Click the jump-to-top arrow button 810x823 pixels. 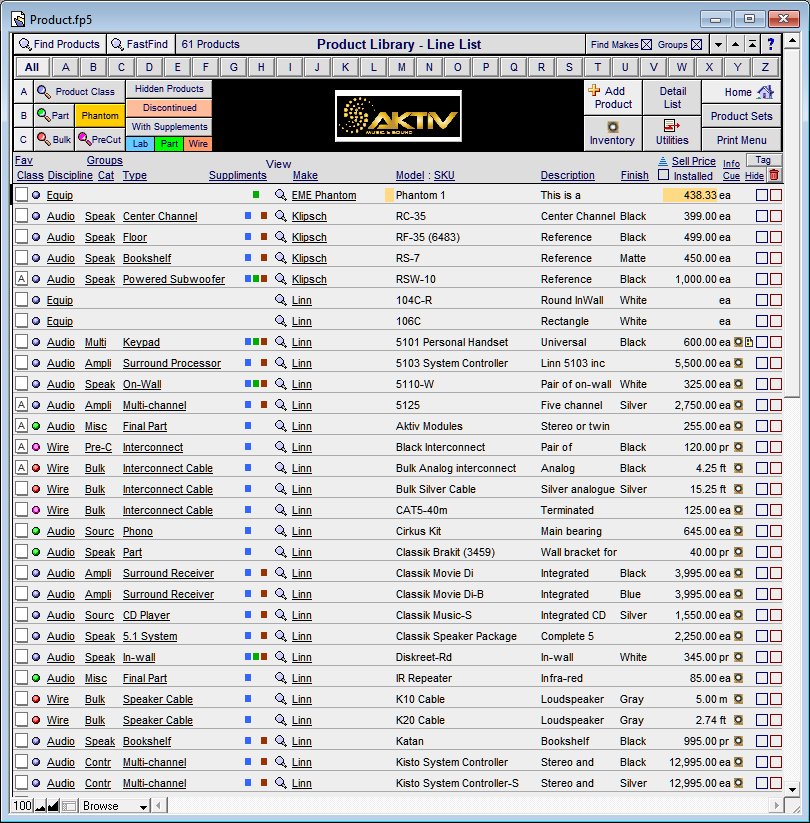(x=752, y=45)
